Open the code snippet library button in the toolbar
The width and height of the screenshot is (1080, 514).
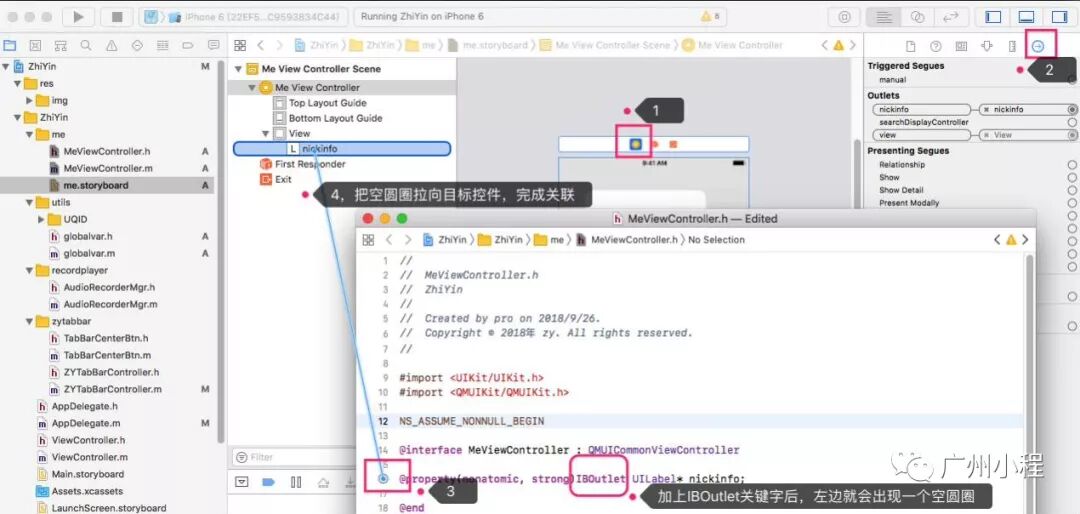pos(844,17)
